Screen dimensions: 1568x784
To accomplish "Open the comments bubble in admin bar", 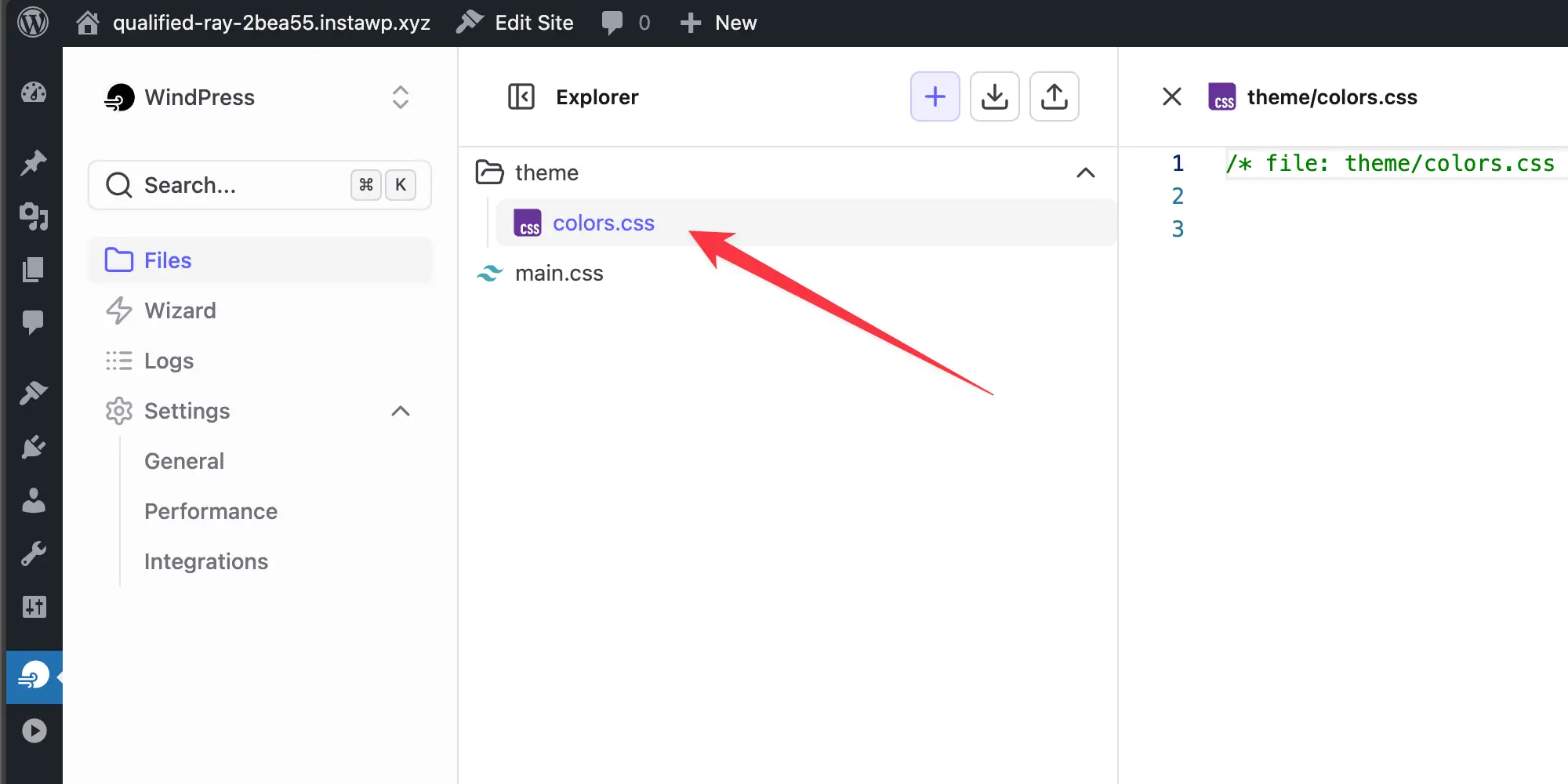I will [x=625, y=22].
